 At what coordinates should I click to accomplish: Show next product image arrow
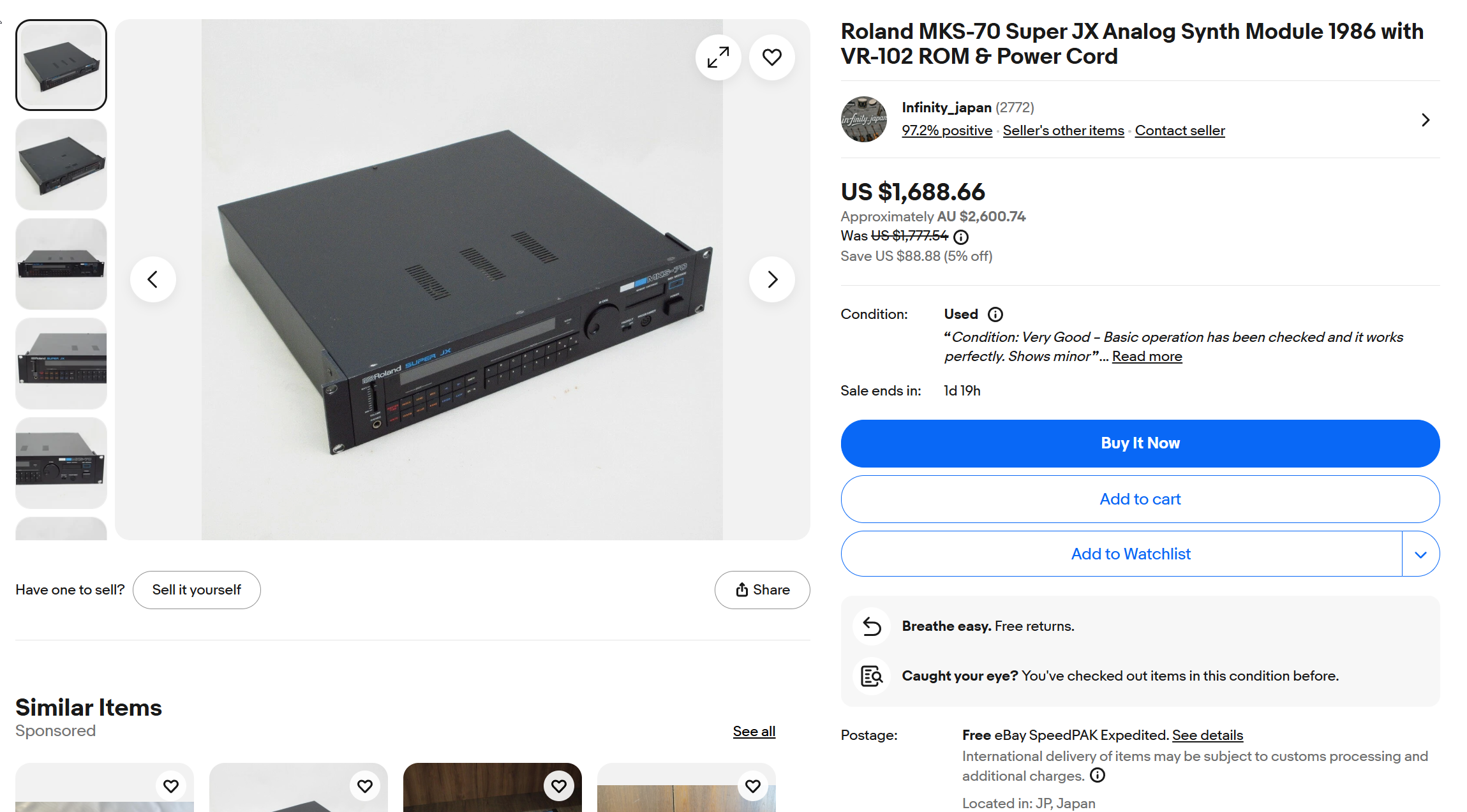772,279
